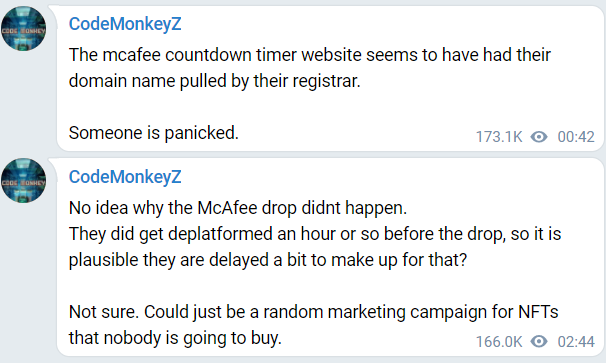The height and width of the screenshot is (363, 606).
Task: Click the eye views icon beside 166.0K
Action: point(539,341)
